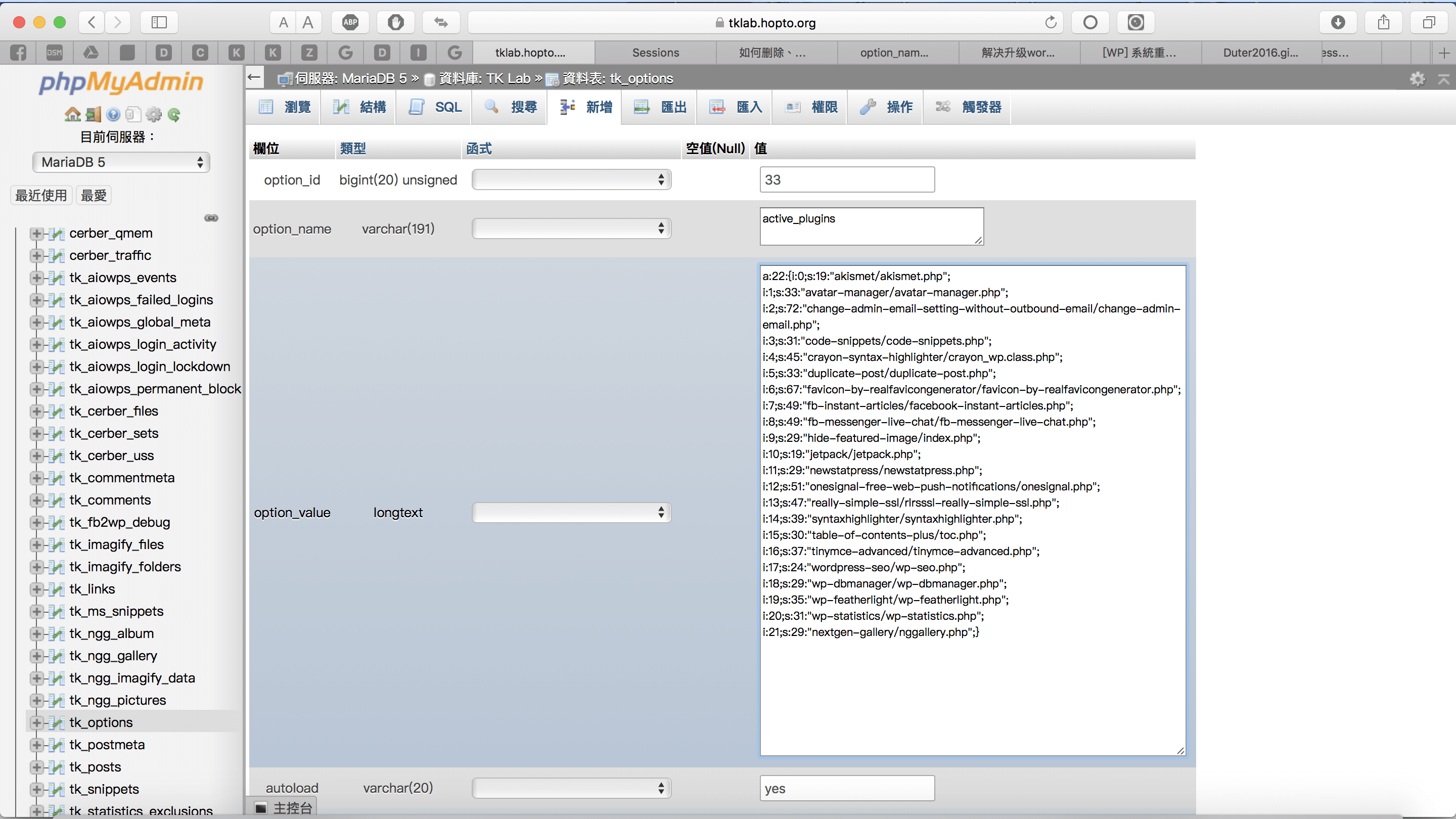Open the 匯出 export tab
1456x819 pixels.
(x=661, y=107)
